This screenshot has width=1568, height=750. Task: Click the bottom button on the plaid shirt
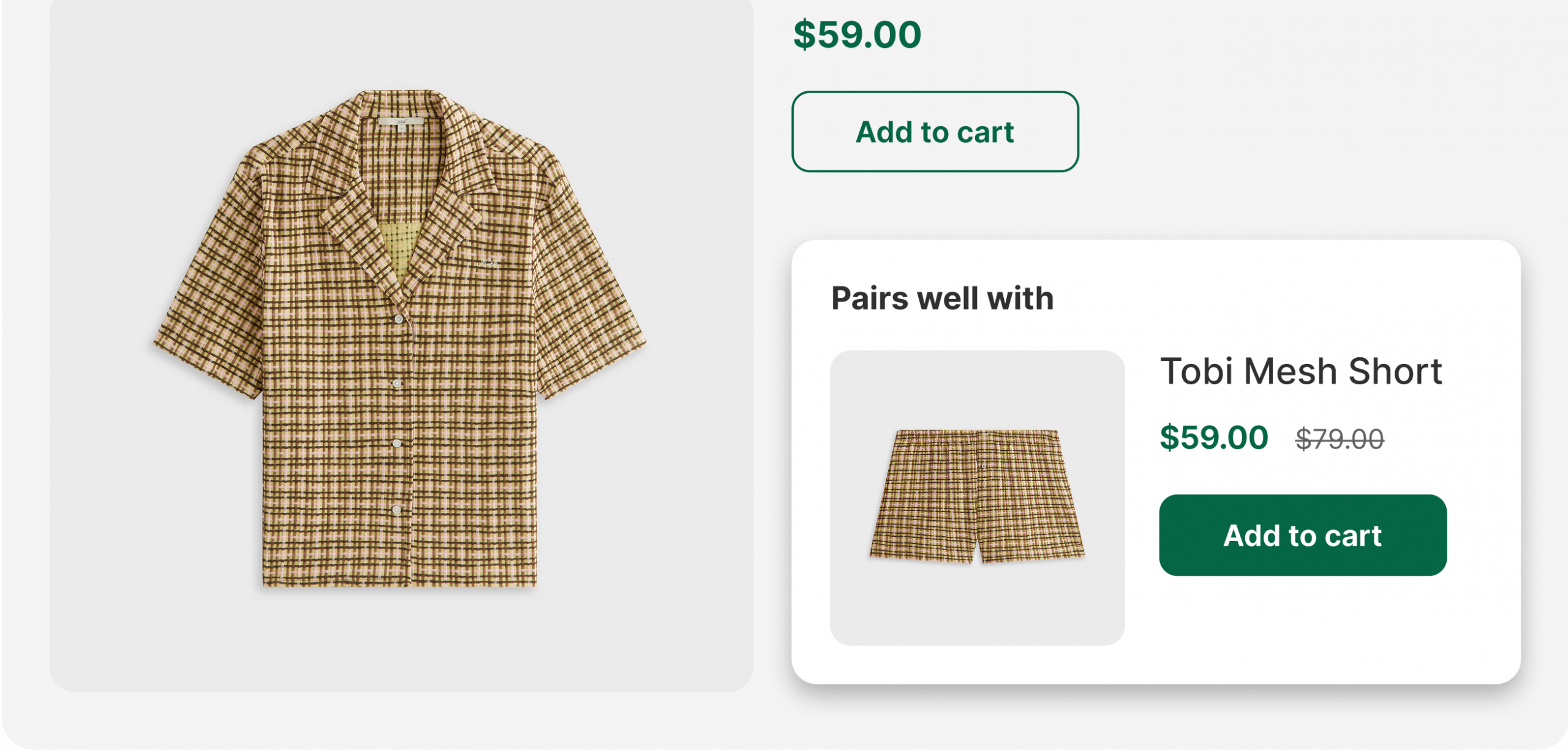[x=396, y=510]
